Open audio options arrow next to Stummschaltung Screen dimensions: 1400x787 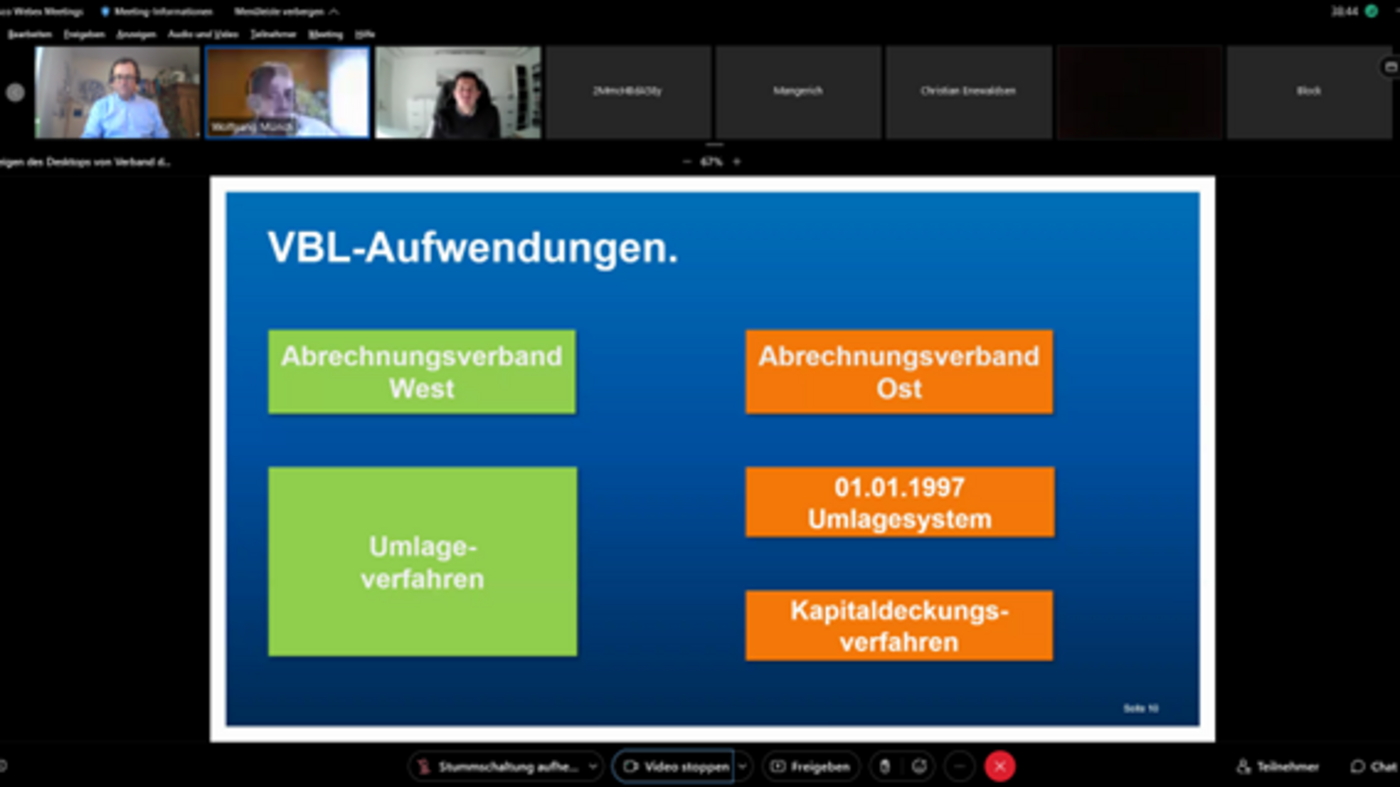pos(593,767)
